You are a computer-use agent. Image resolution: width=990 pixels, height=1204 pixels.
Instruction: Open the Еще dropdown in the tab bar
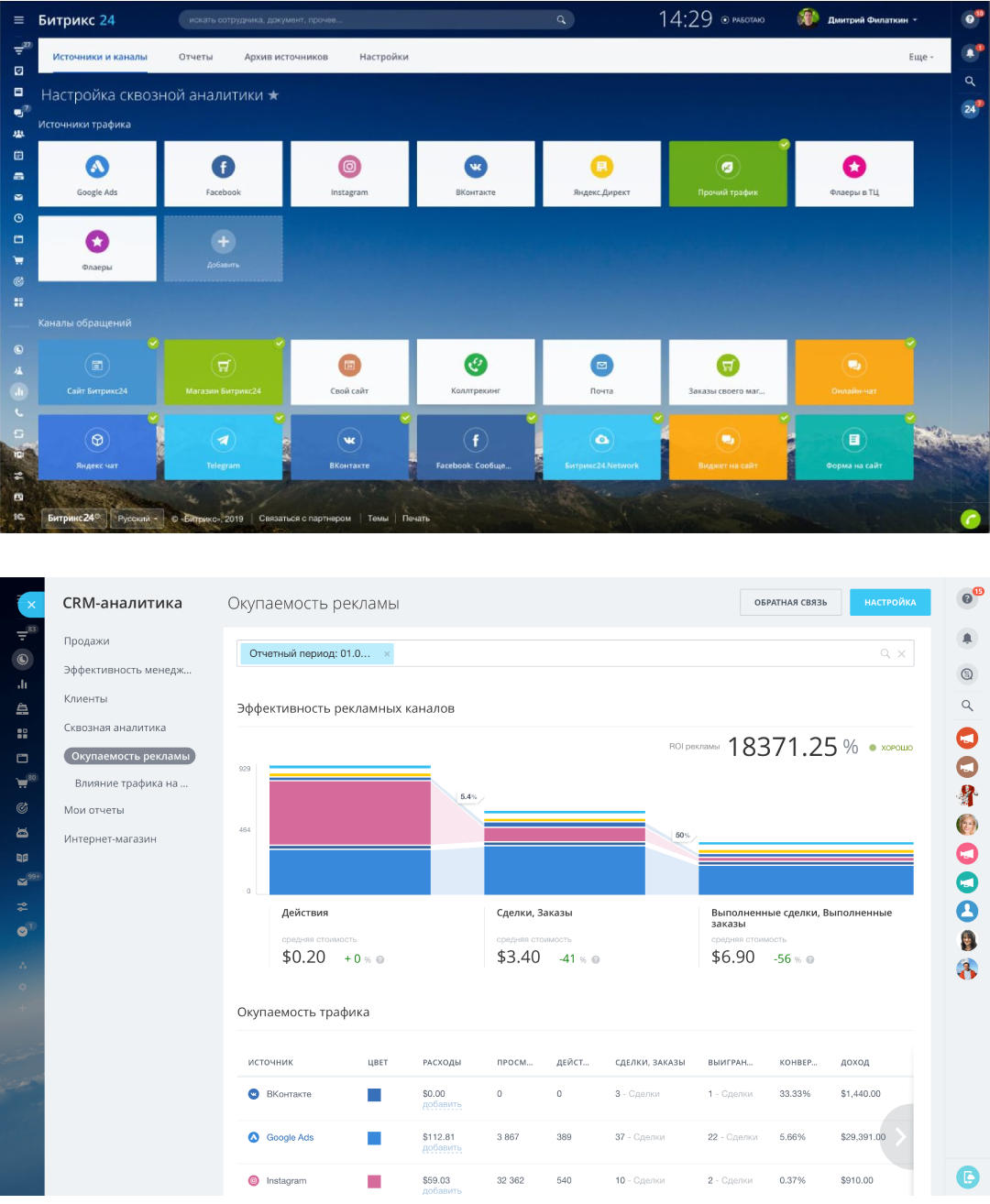921,57
